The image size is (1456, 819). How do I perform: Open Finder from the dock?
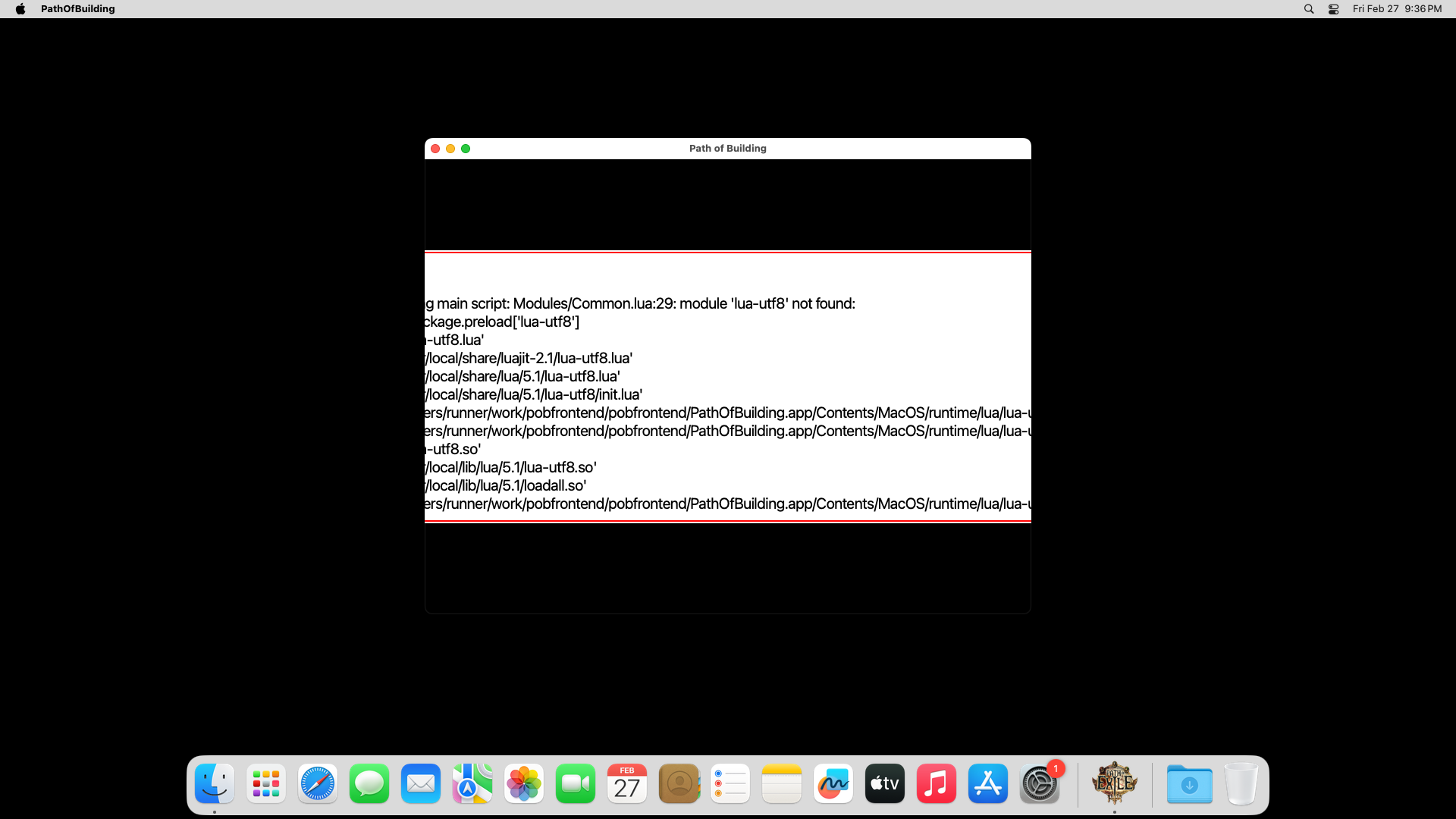(x=215, y=783)
